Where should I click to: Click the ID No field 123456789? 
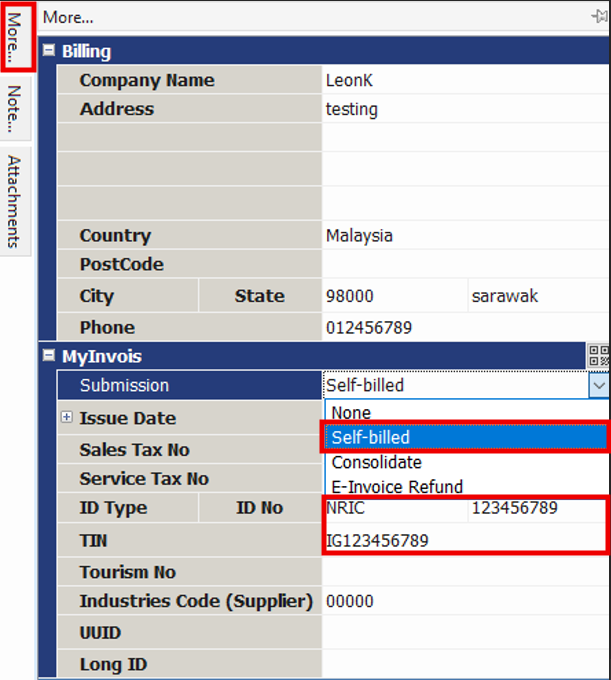(537, 508)
